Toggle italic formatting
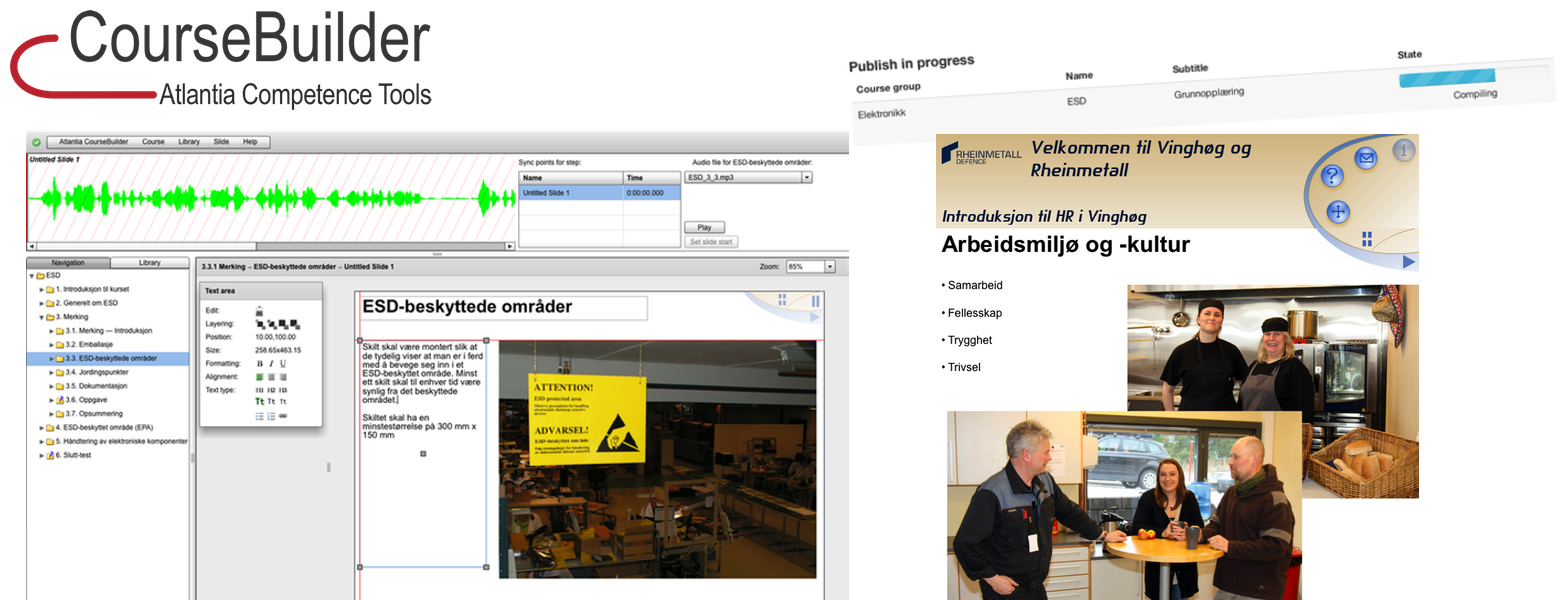 click(x=271, y=363)
